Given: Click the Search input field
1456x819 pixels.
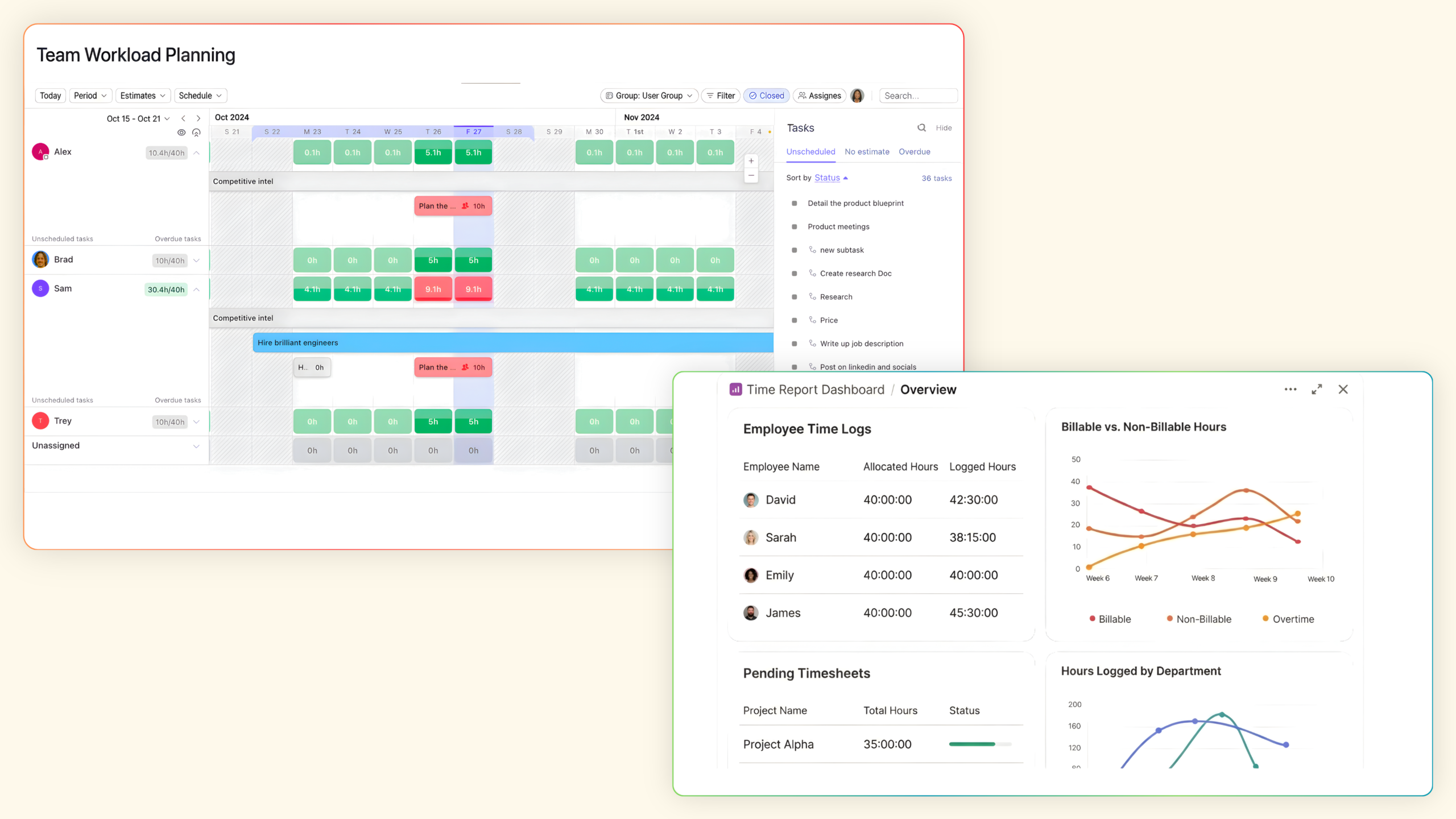Looking at the screenshot, I should tap(918, 96).
